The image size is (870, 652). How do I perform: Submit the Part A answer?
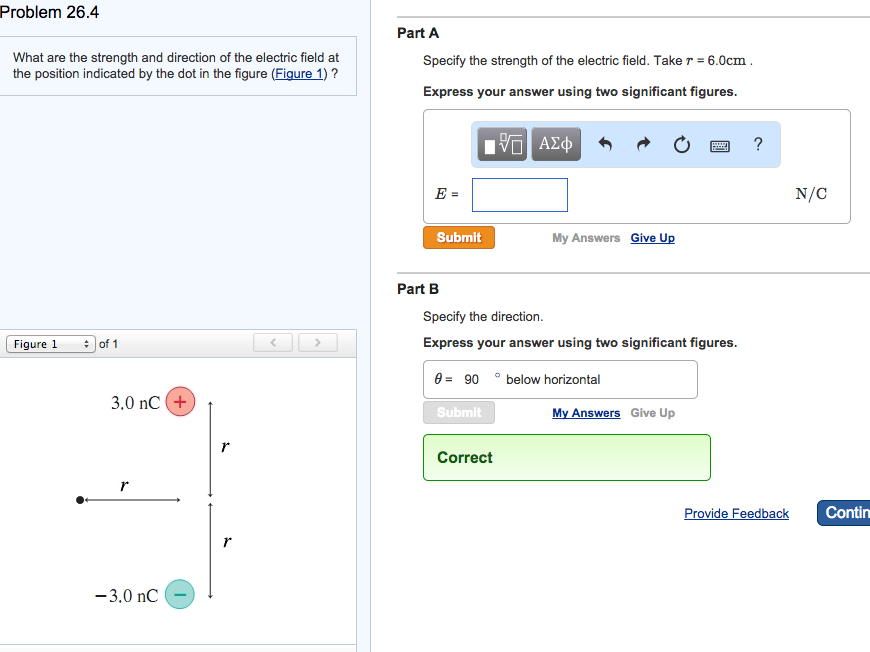click(x=459, y=237)
